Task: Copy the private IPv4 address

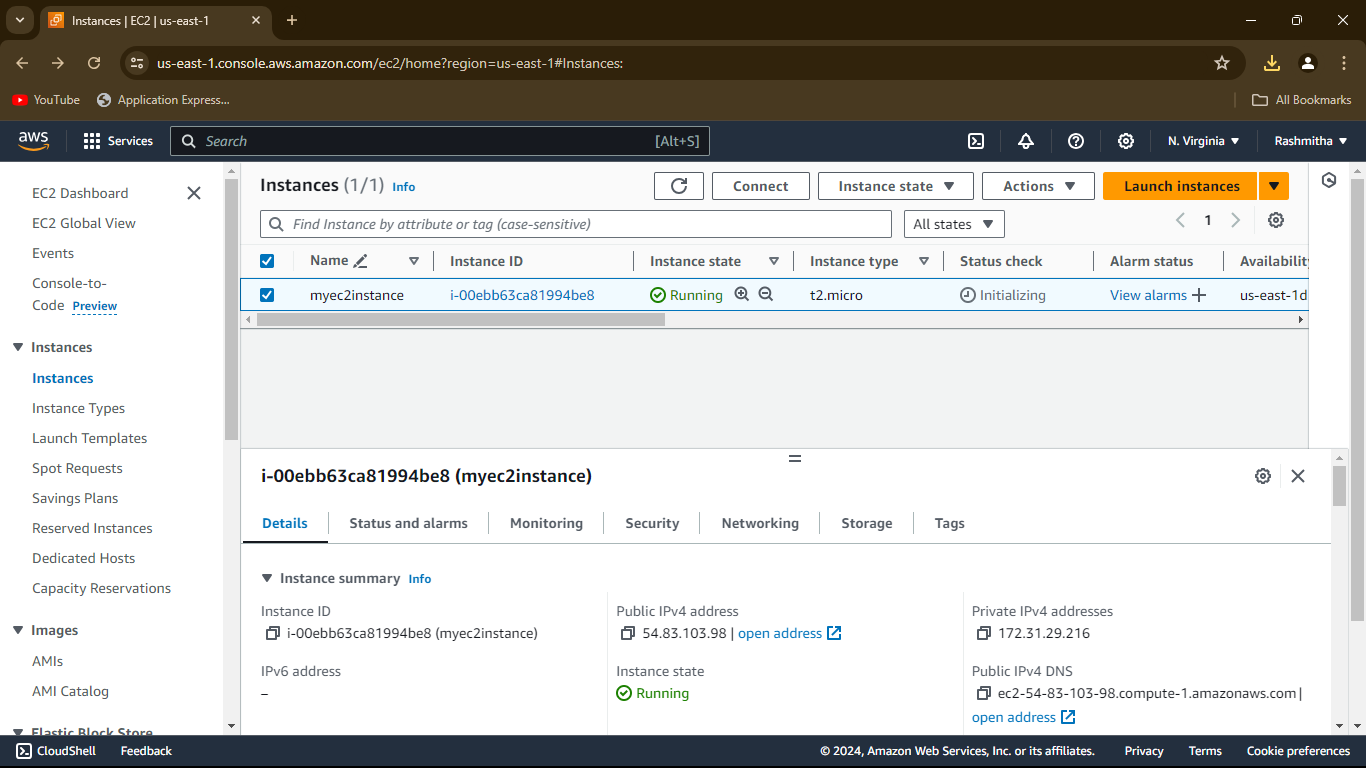Action: (984, 633)
